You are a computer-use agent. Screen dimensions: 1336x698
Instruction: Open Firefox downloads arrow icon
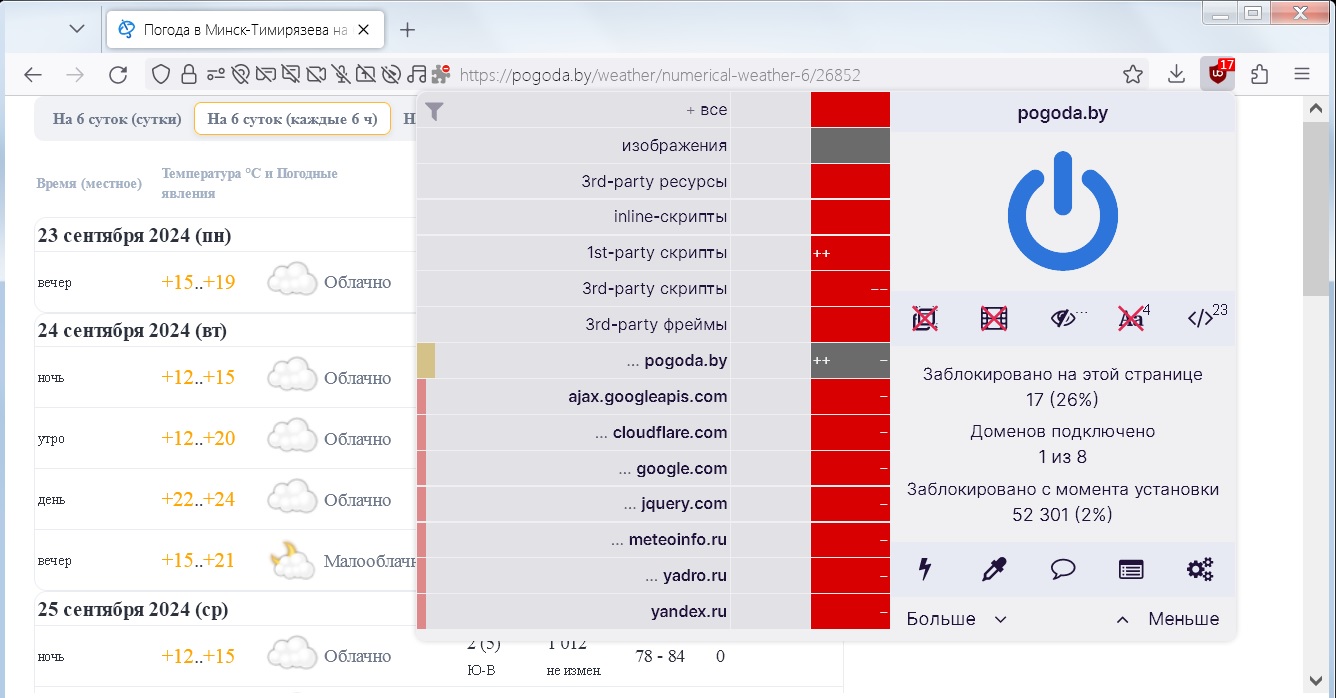pos(1177,74)
